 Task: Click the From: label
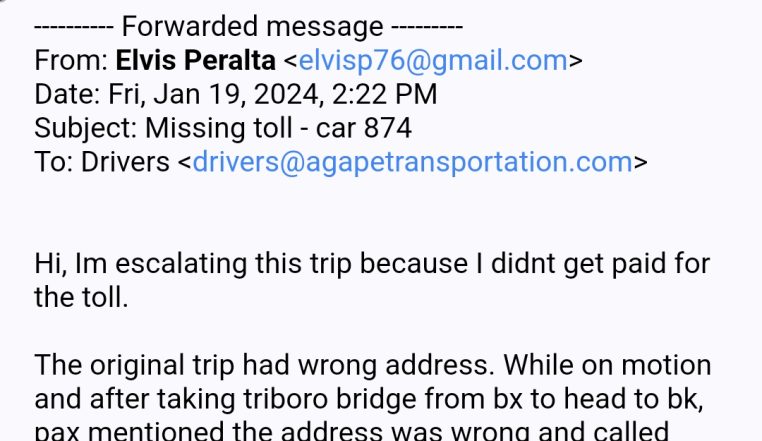click(x=71, y=61)
